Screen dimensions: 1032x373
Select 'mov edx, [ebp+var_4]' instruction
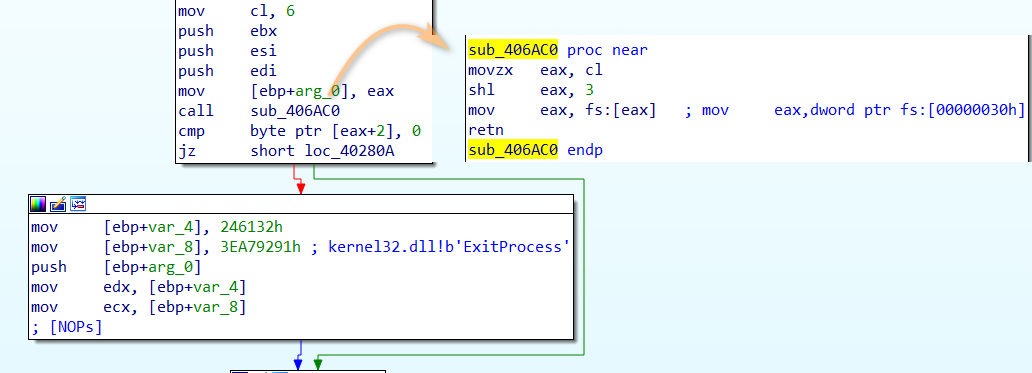tap(138, 287)
